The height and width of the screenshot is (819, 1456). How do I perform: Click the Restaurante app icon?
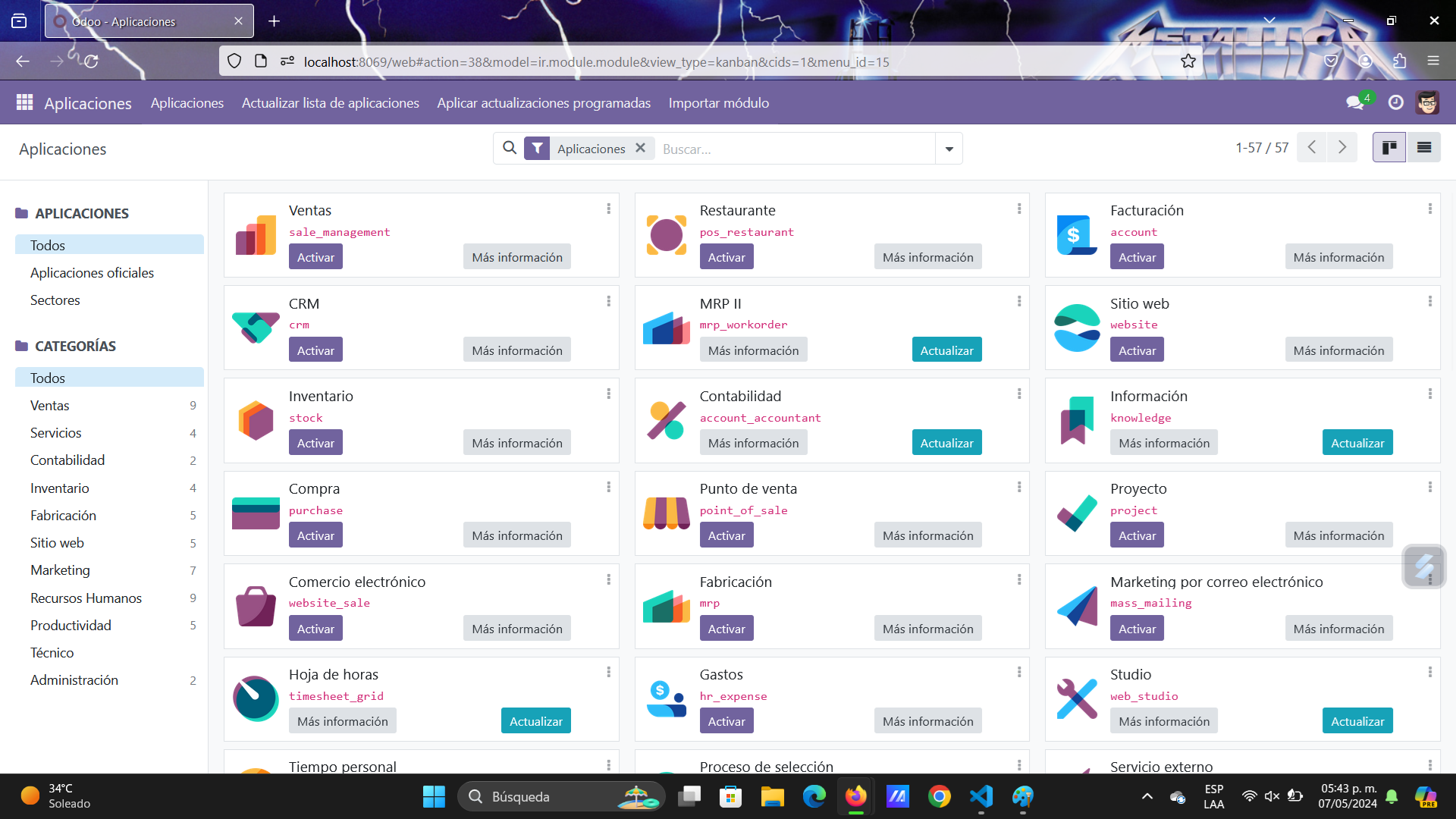(x=667, y=235)
